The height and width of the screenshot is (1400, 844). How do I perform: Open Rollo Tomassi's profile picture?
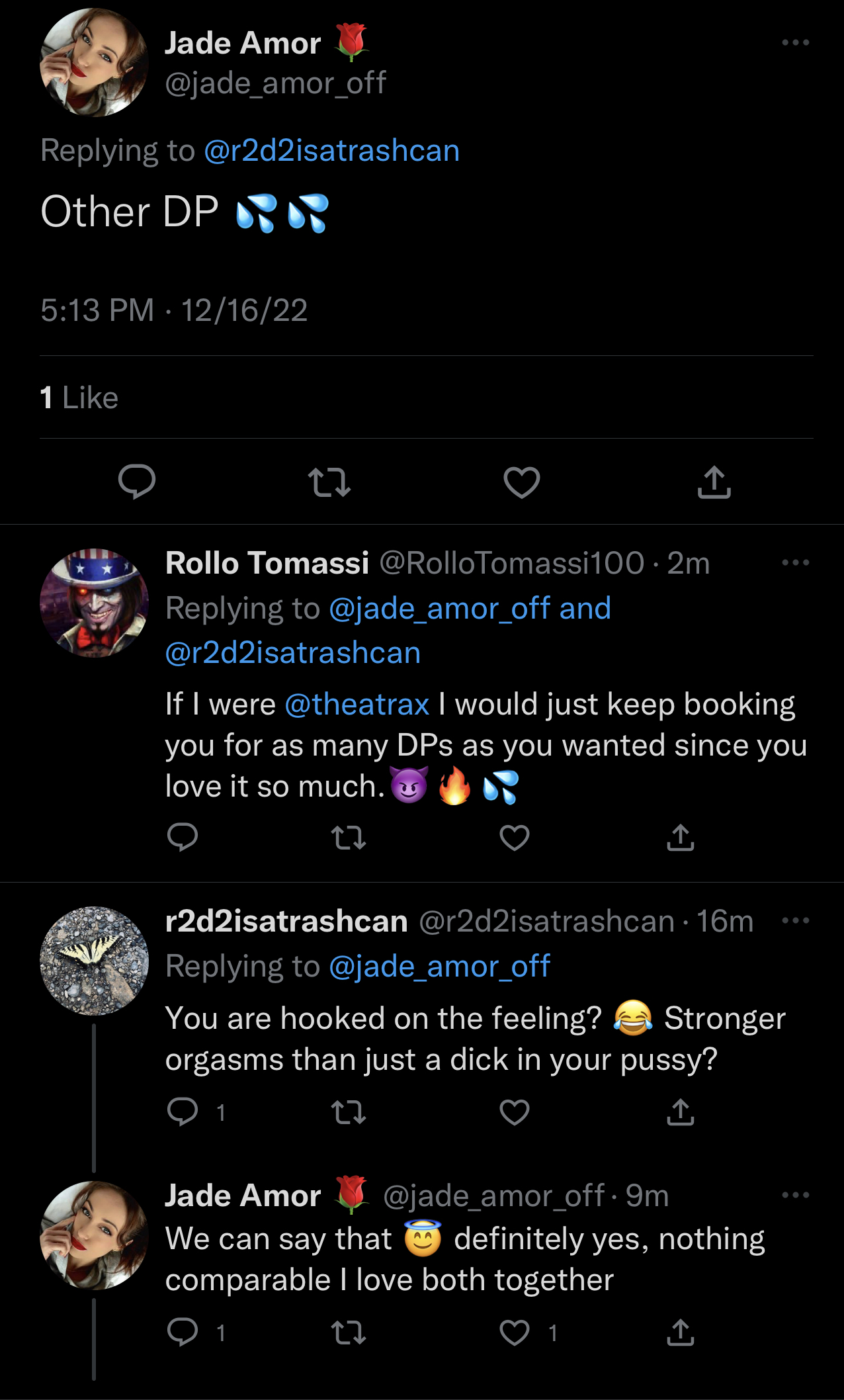tap(94, 603)
